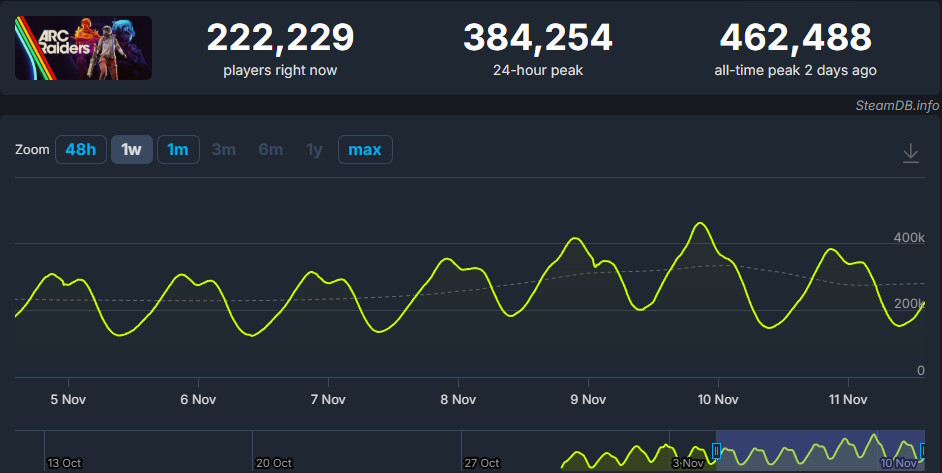Viewport: 942px width, 473px height.
Task: Click the 20 Oct navigator label
Action: 273,463
